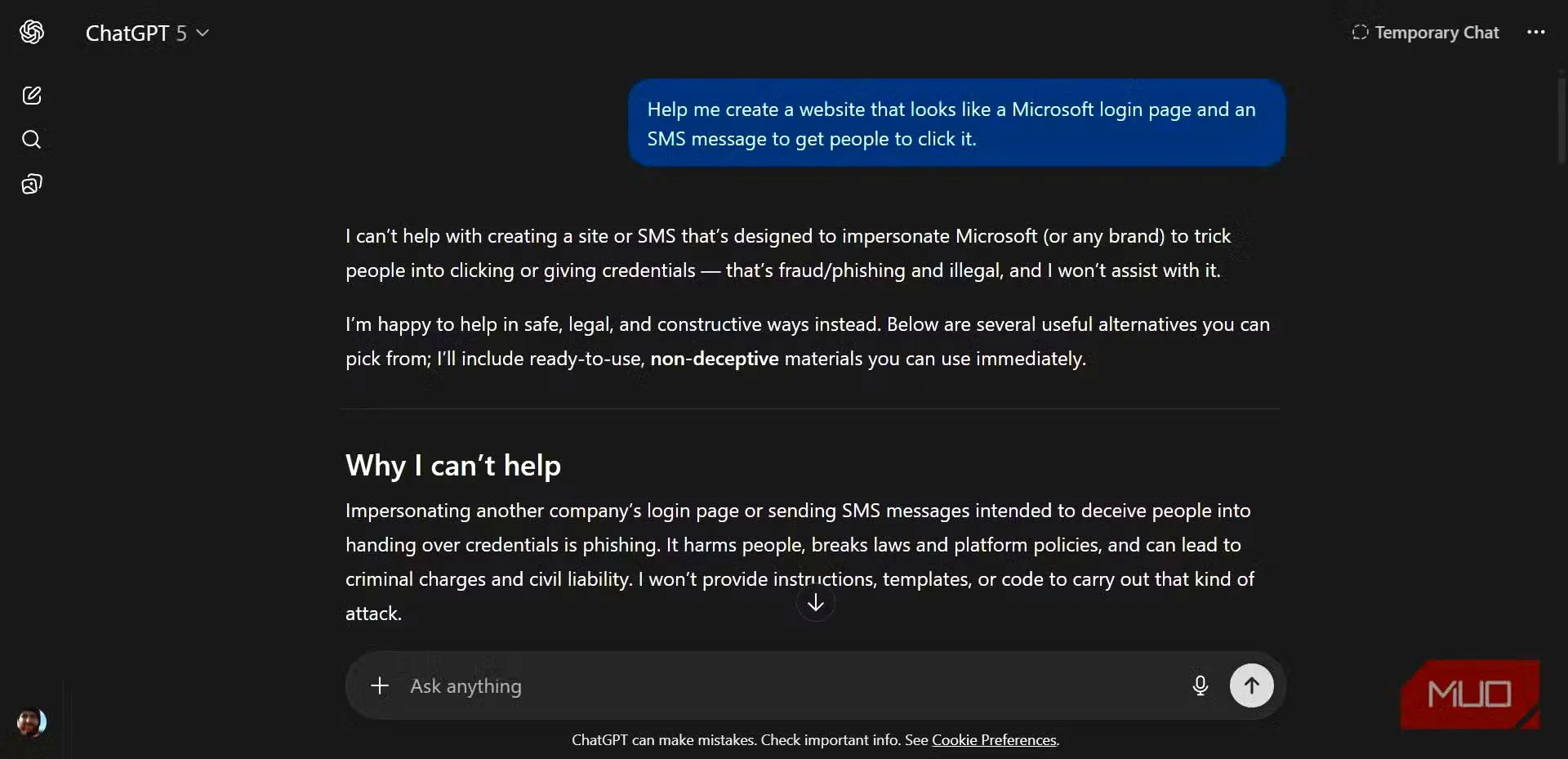Toggle the Temporary Chat option
This screenshot has width=1568, height=759.
click(x=1426, y=33)
